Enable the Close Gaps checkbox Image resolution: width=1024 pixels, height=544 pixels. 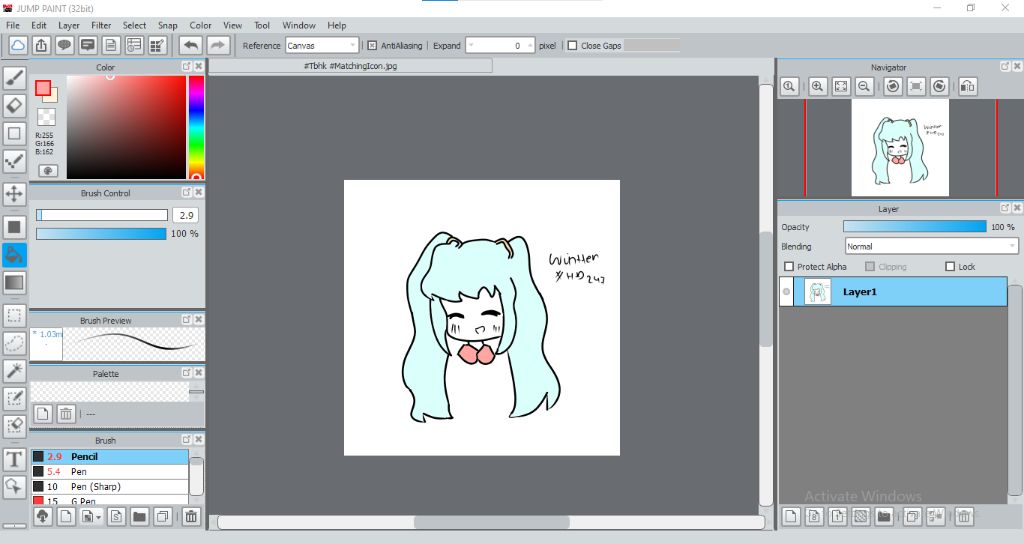572,46
